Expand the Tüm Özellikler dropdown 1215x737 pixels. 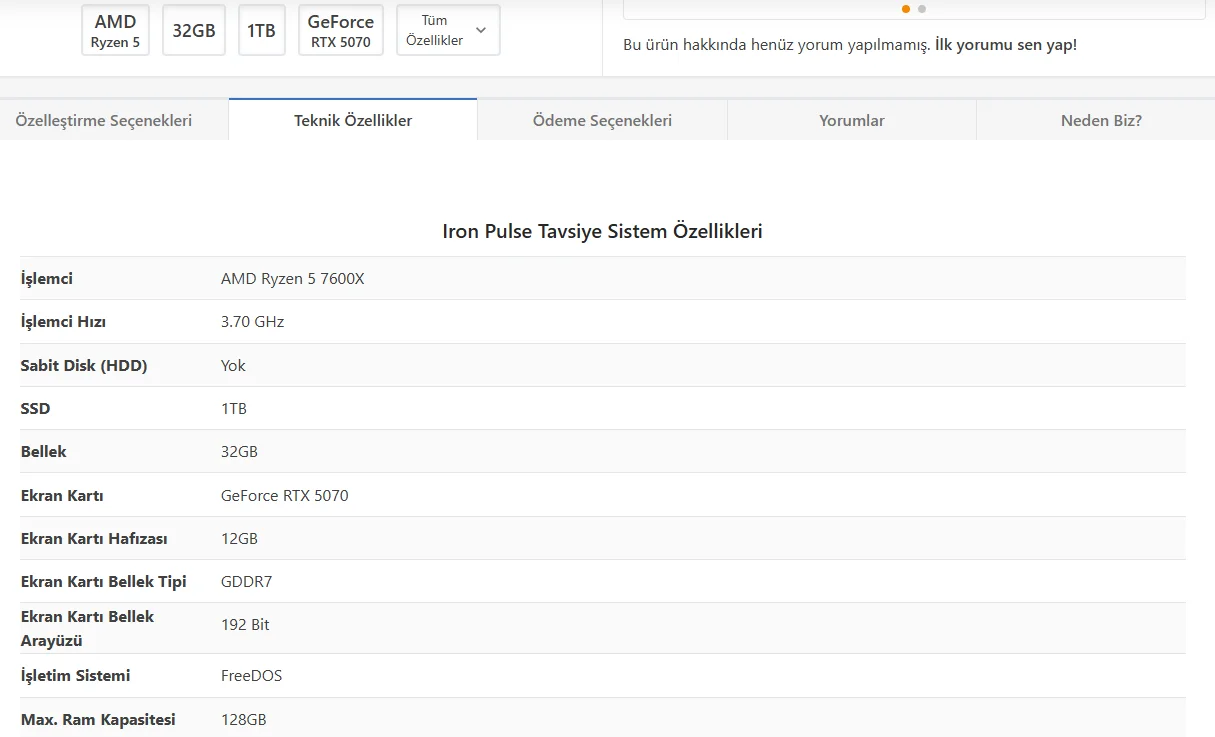pos(448,30)
